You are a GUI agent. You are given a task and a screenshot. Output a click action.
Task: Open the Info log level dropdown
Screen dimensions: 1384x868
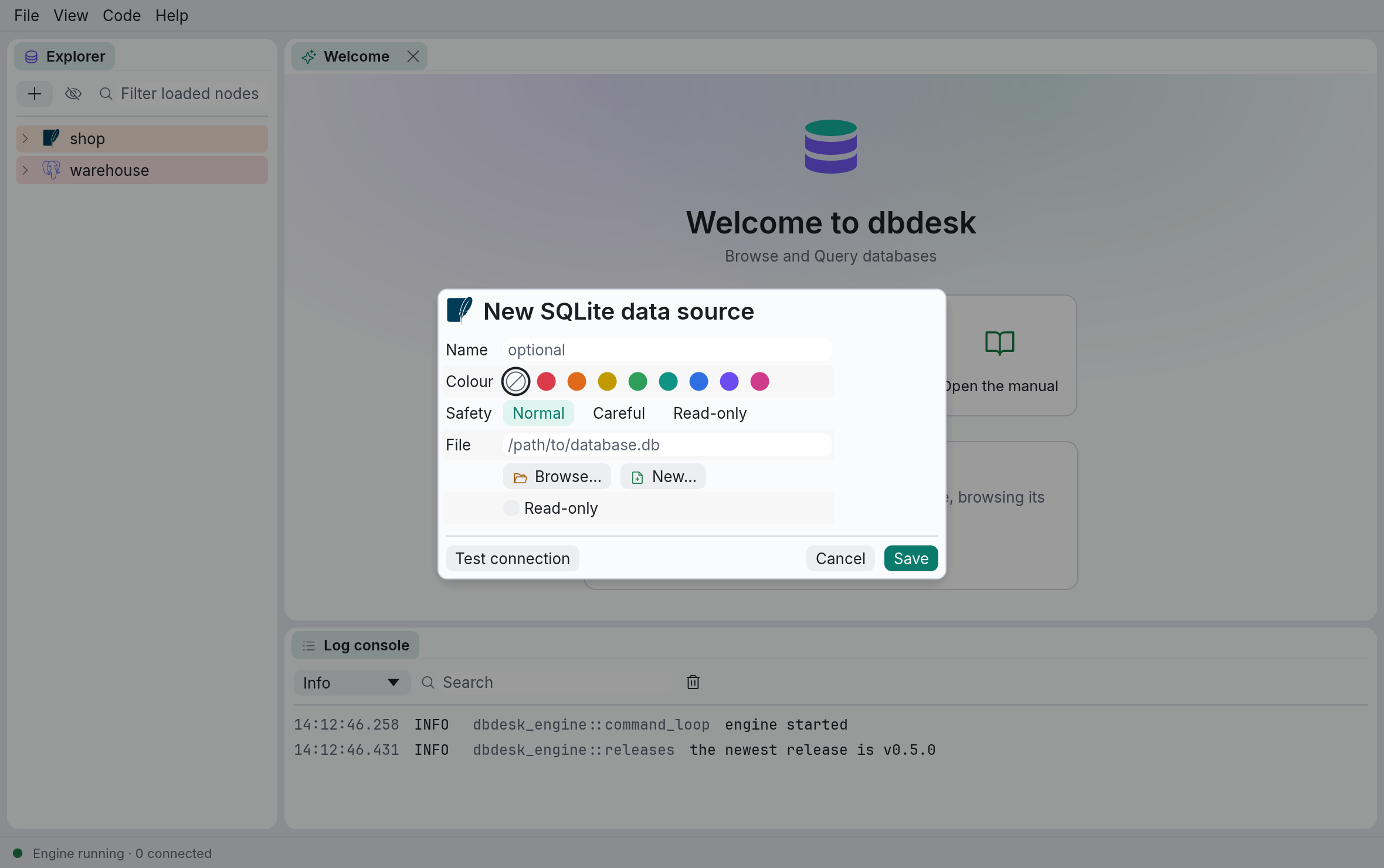351,683
